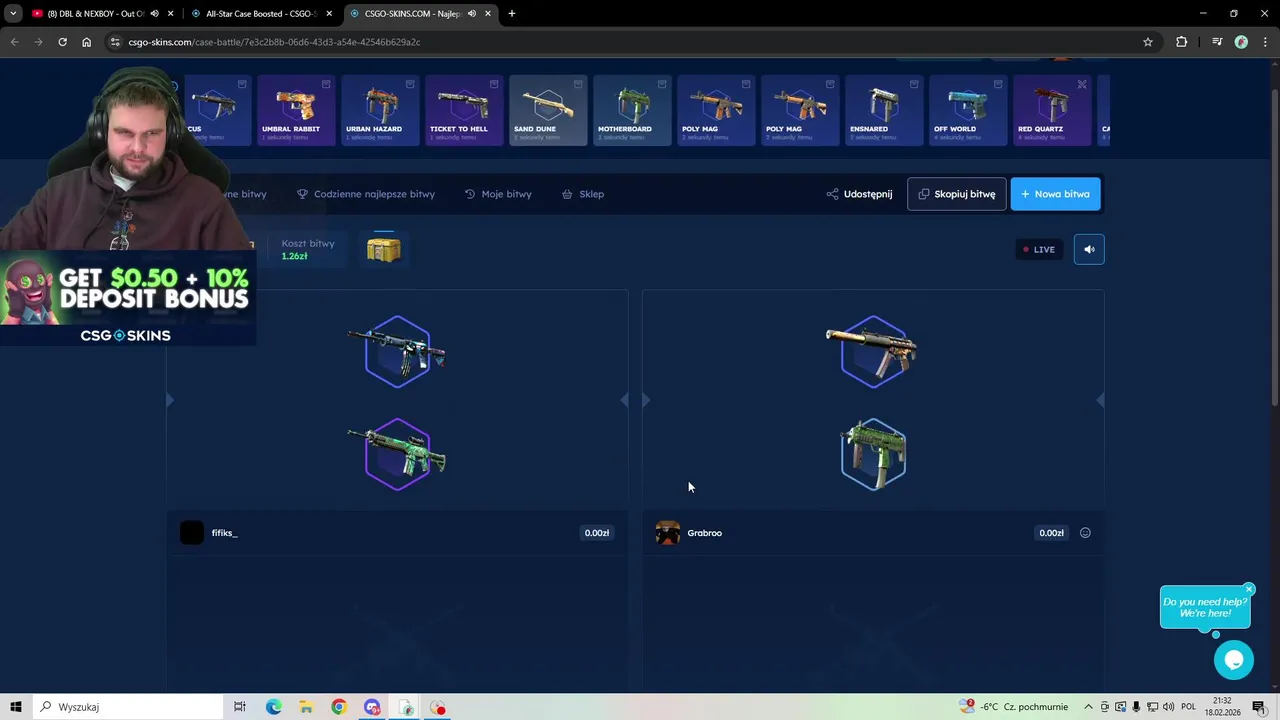Select fifiks_ upper rifle skin hexagon
Viewport: 1280px width, 720px height.
pyautogui.click(x=398, y=351)
